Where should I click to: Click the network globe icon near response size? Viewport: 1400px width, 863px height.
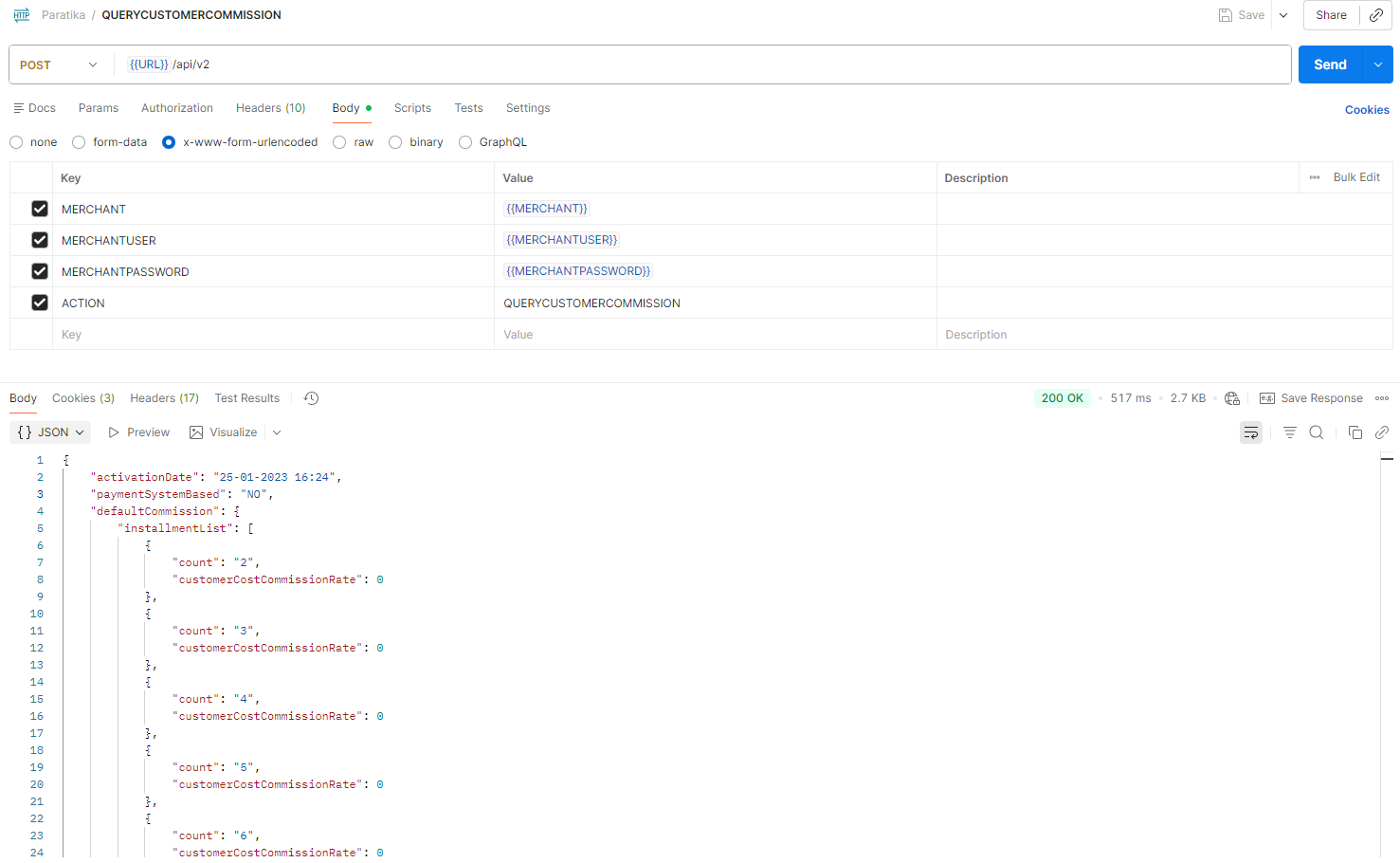1232,398
